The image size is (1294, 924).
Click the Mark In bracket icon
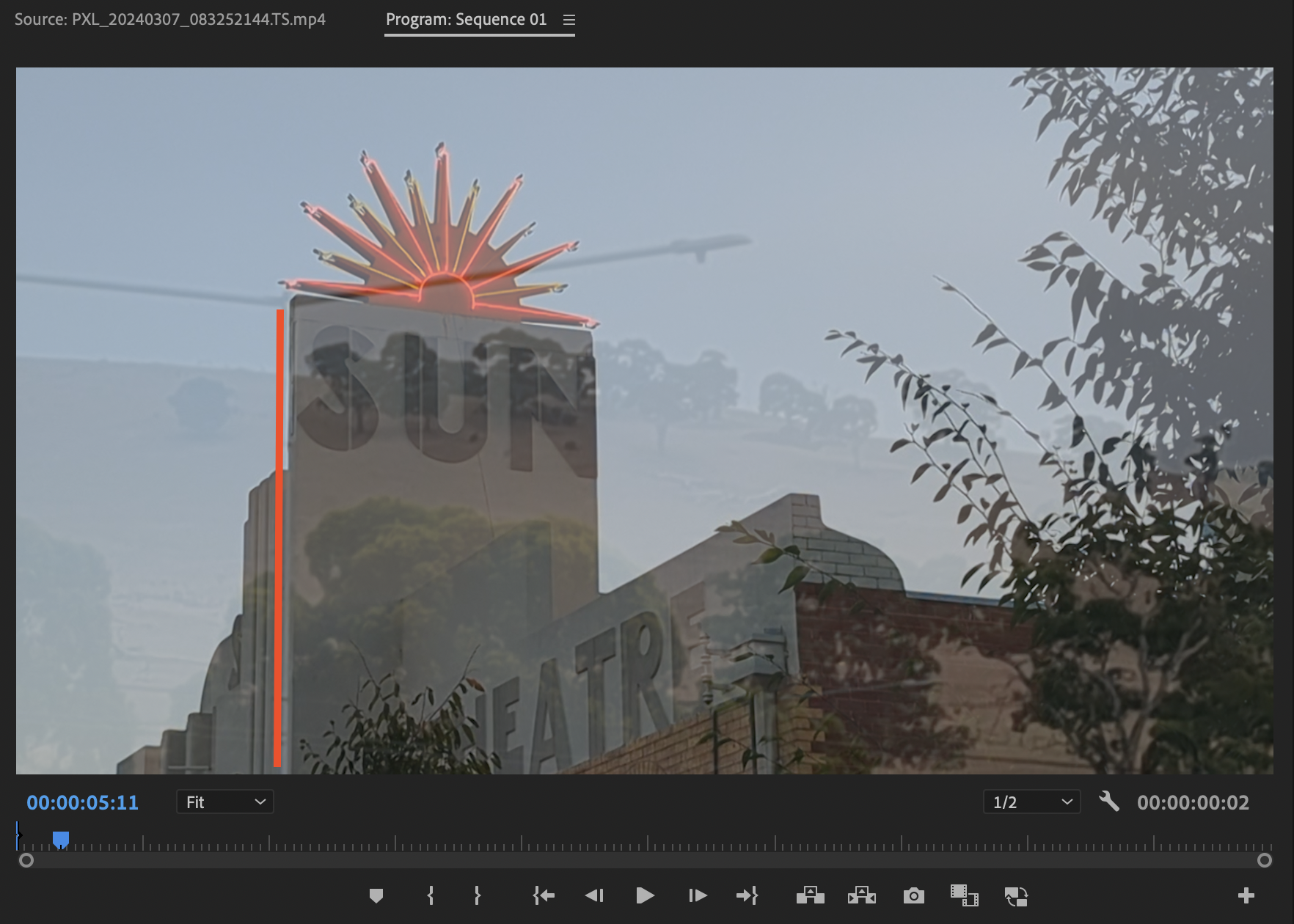pos(431,895)
